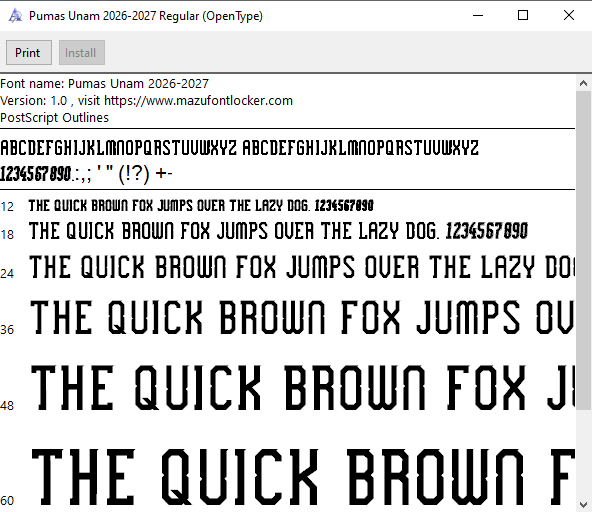Click the digits and punctuation sample line
592x512 pixels.
coord(86,174)
